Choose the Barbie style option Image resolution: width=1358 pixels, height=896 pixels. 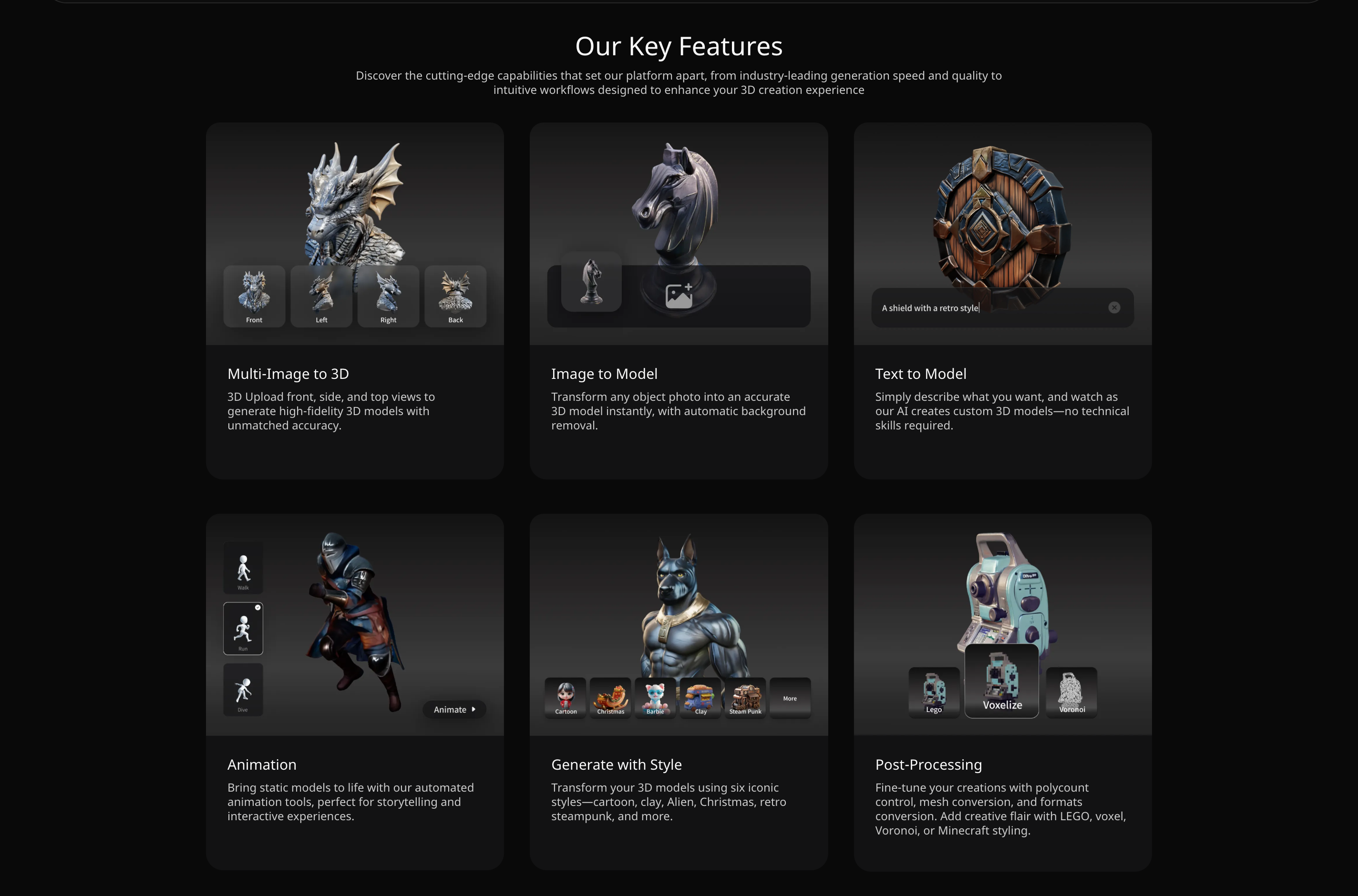[656, 698]
